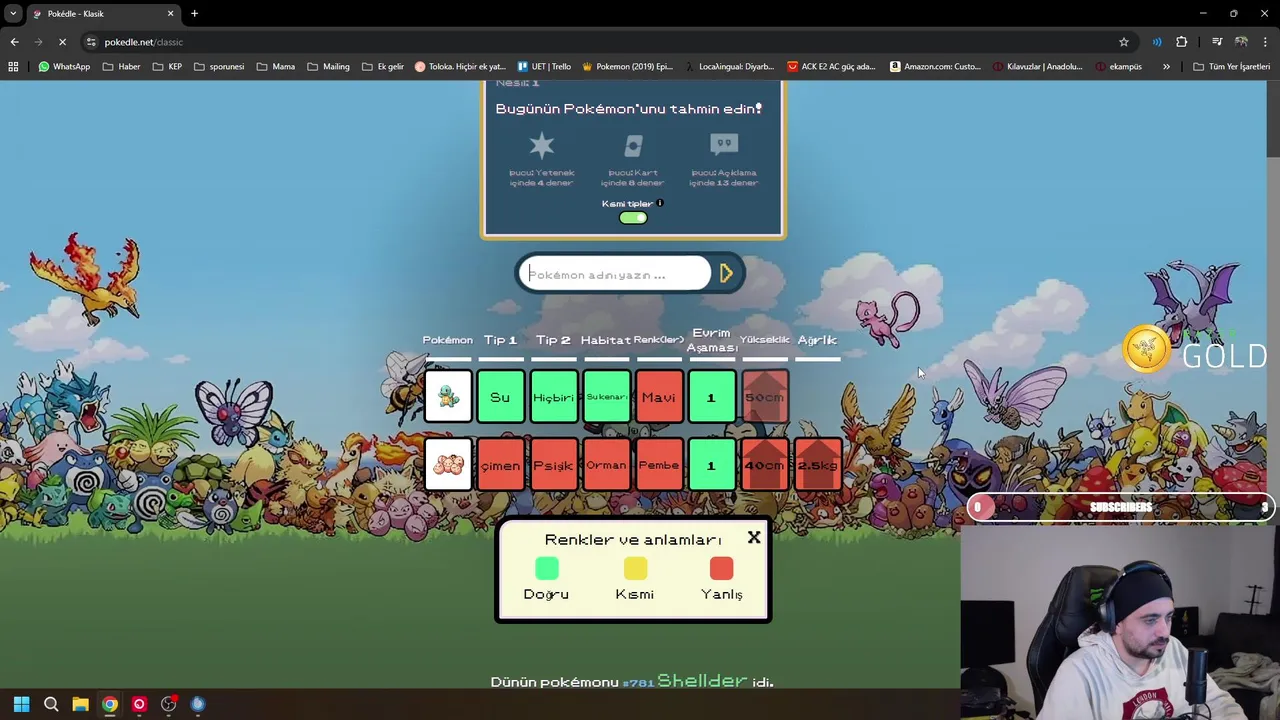Click the Squirtle guess thumbnail
Screen dimensions: 1280x720
click(x=448, y=397)
